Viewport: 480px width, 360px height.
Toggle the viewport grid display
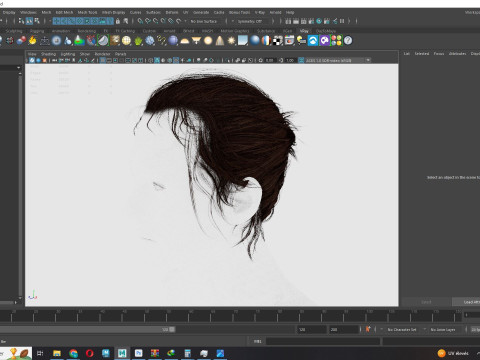(103, 60)
